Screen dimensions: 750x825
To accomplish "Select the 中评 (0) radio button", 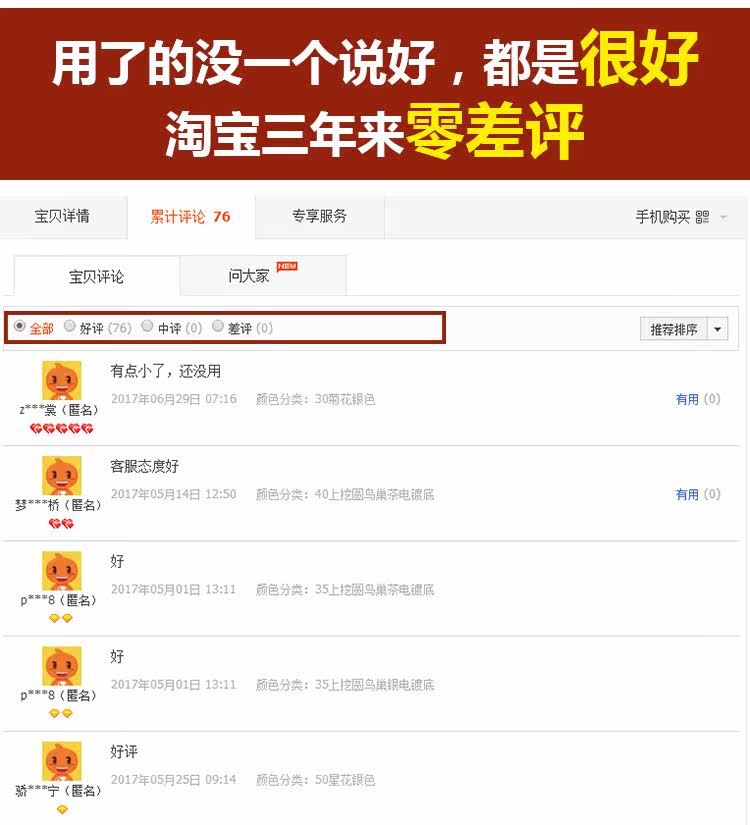I will point(147,326).
